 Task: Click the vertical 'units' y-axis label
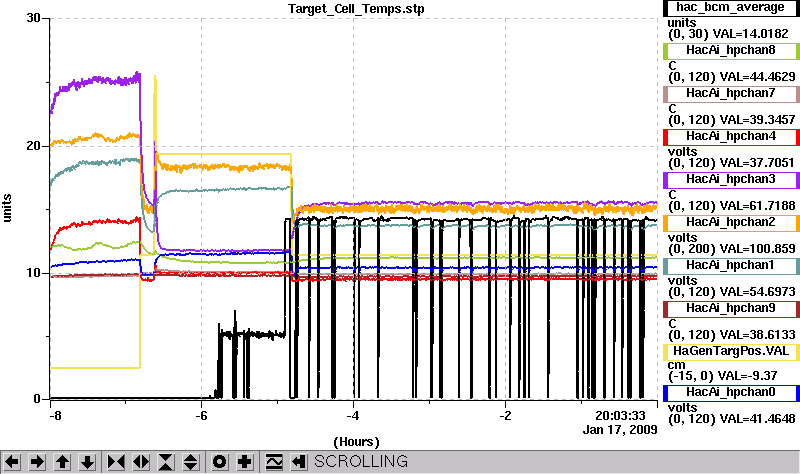tap(7, 208)
